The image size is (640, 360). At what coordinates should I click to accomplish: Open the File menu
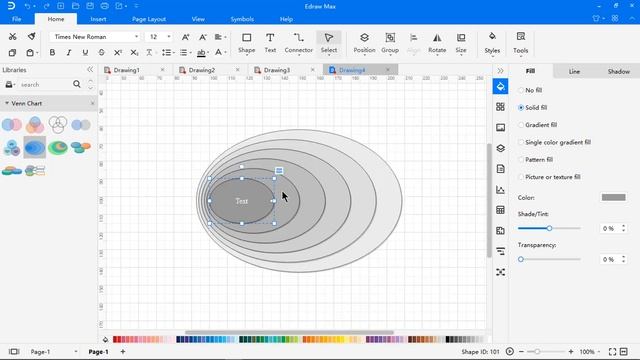[16, 19]
